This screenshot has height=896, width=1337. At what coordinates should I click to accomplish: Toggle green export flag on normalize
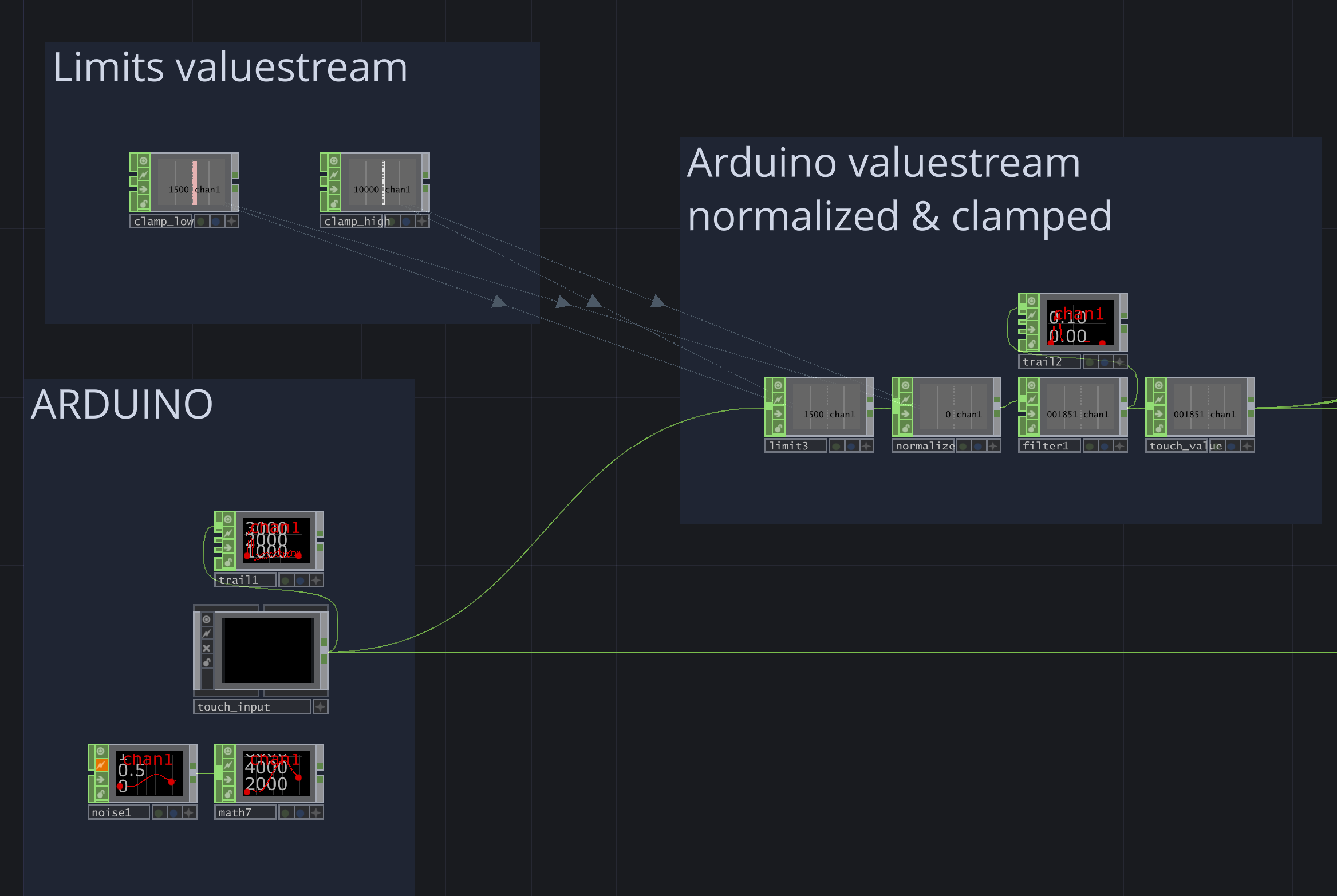click(x=964, y=446)
